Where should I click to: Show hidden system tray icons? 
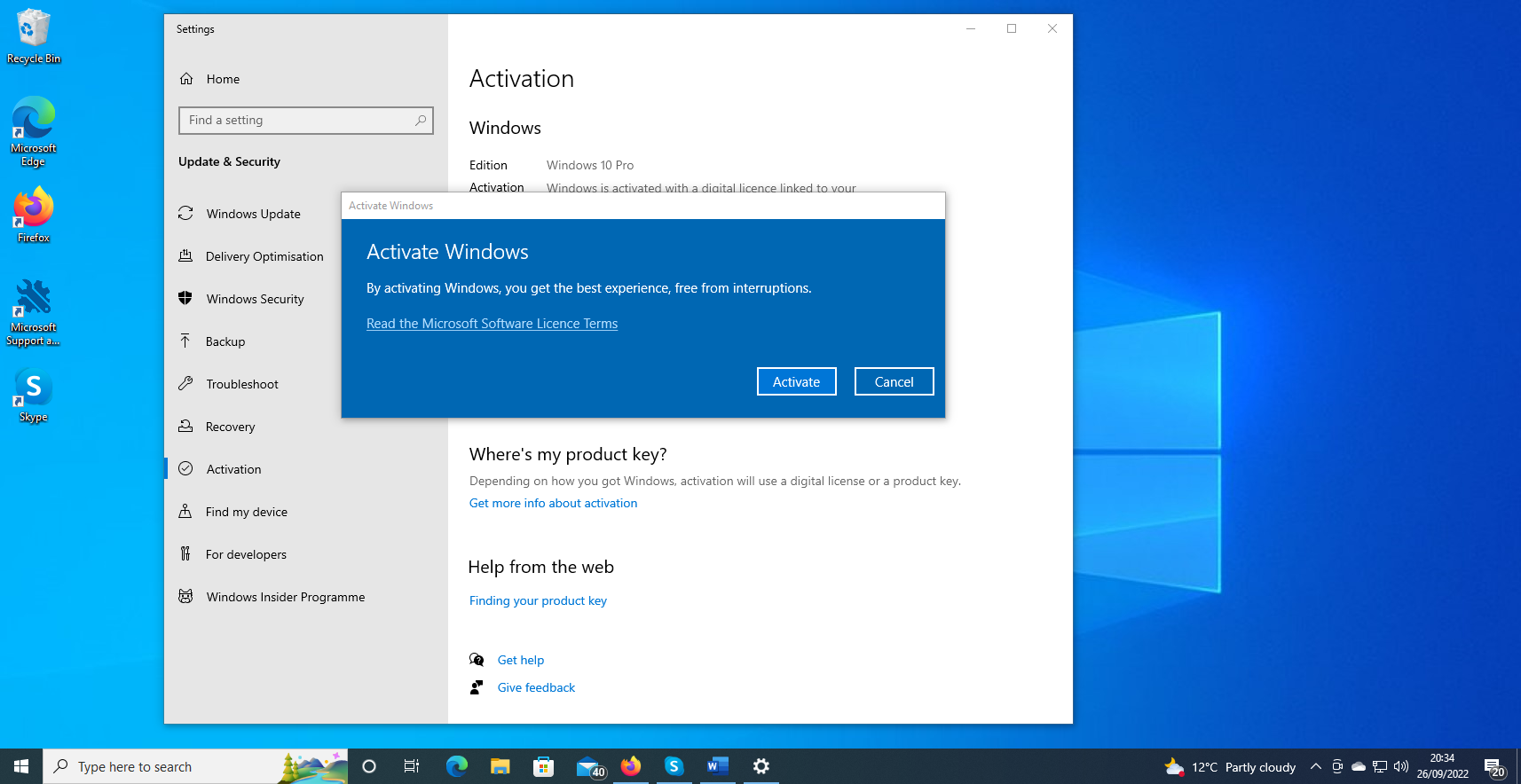click(1316, 766)
